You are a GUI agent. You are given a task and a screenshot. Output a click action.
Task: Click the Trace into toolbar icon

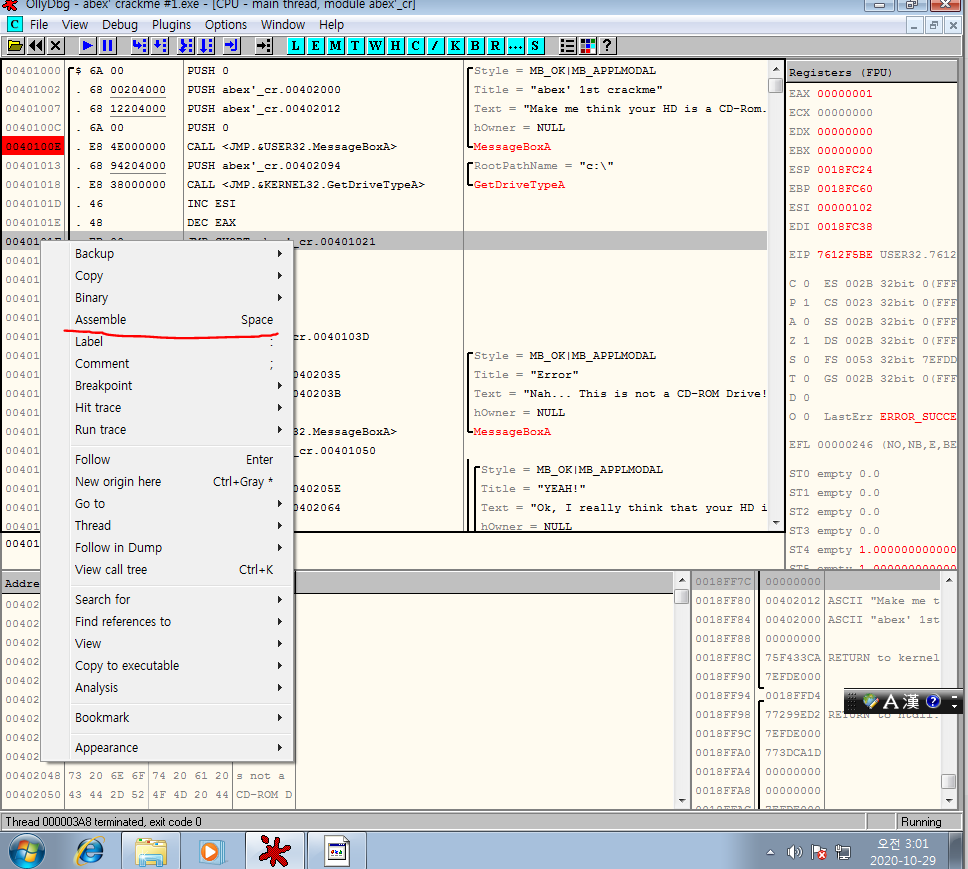(185, 46)
